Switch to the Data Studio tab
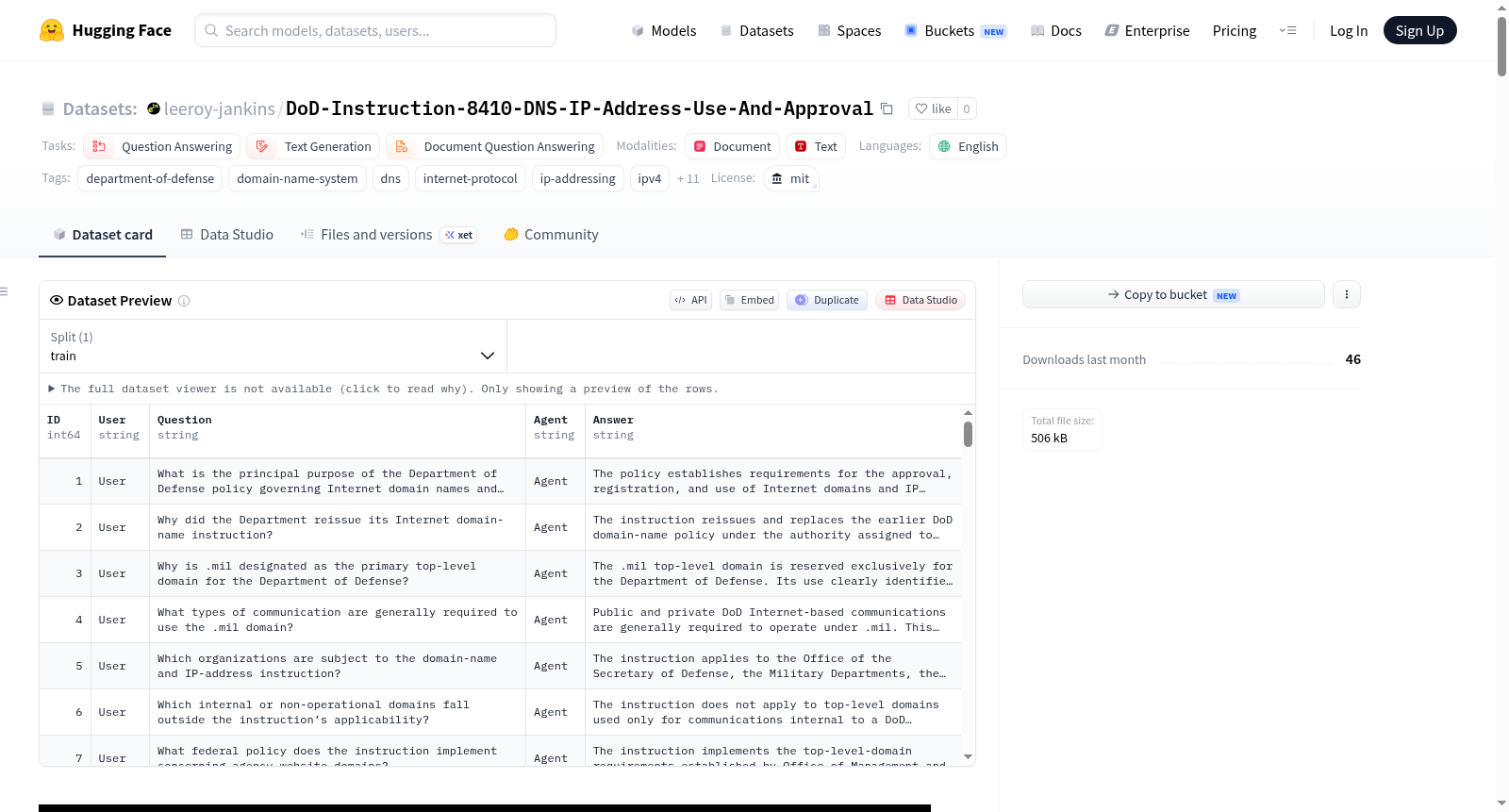The height and width of the screenshot is (812, 1509). [x=227, y=235]
